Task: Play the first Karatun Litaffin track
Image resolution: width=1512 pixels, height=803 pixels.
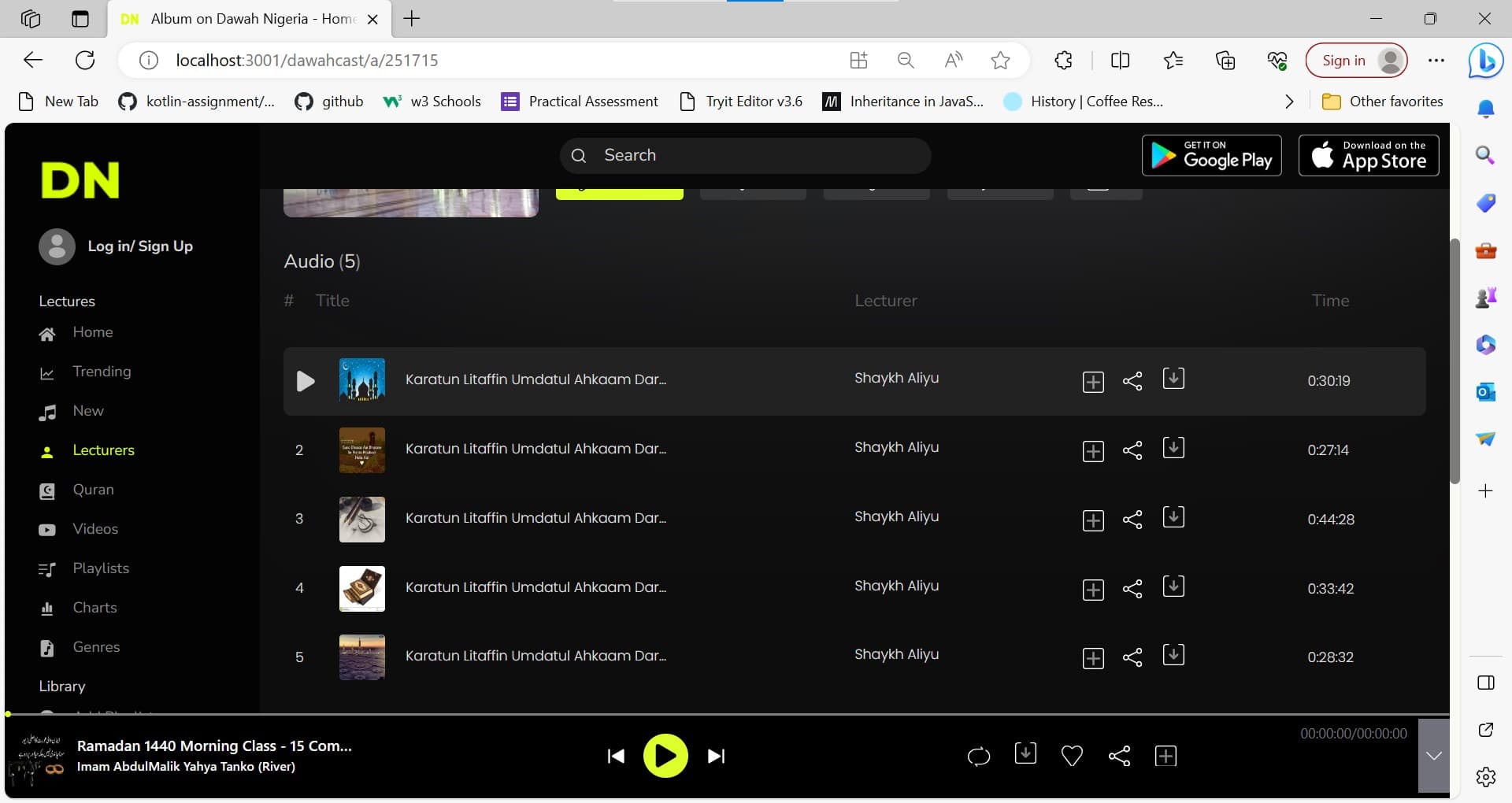Action: pyautogui.click(x=306, y=382)
